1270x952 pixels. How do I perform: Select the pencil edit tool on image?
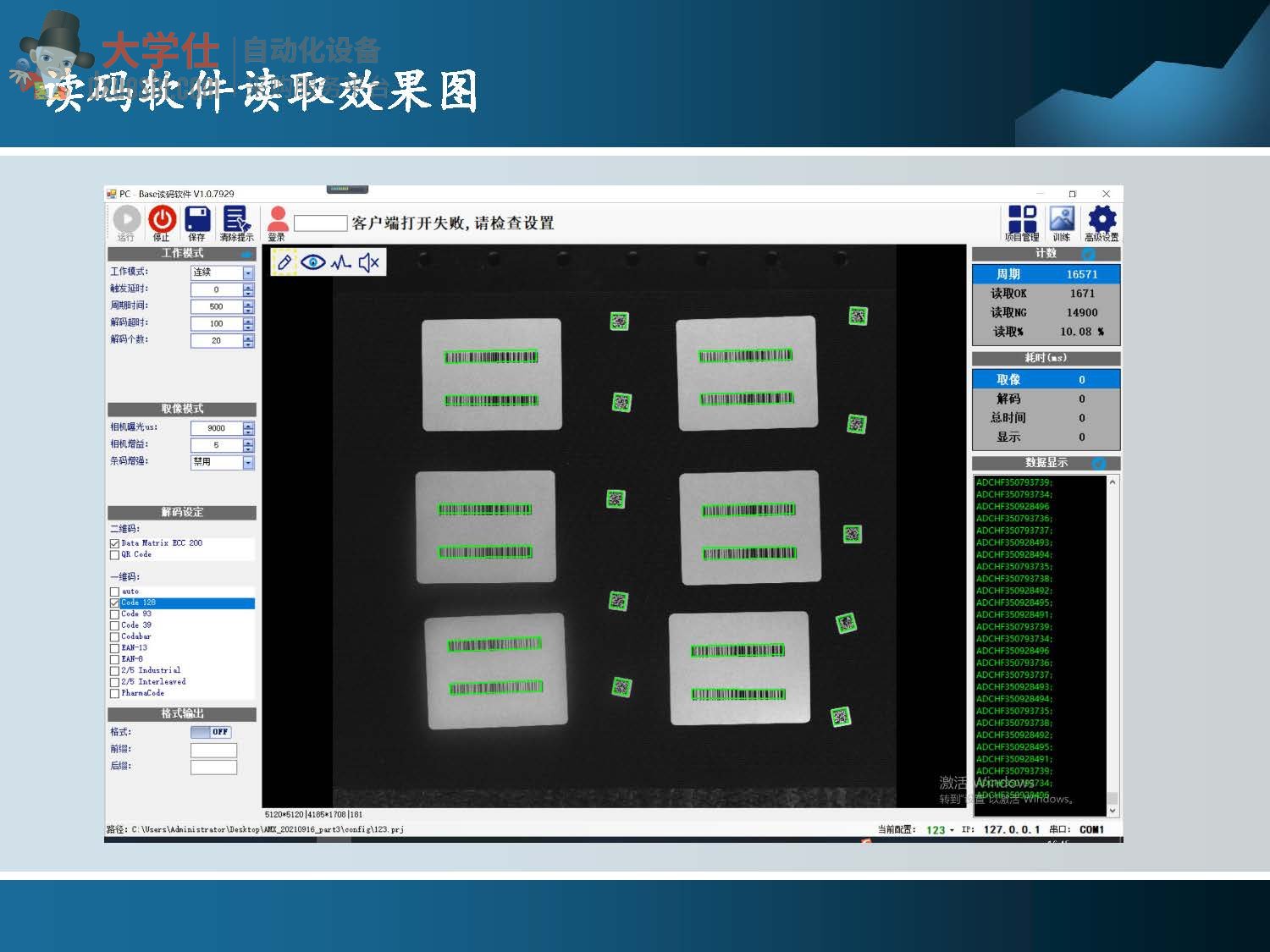284,262
